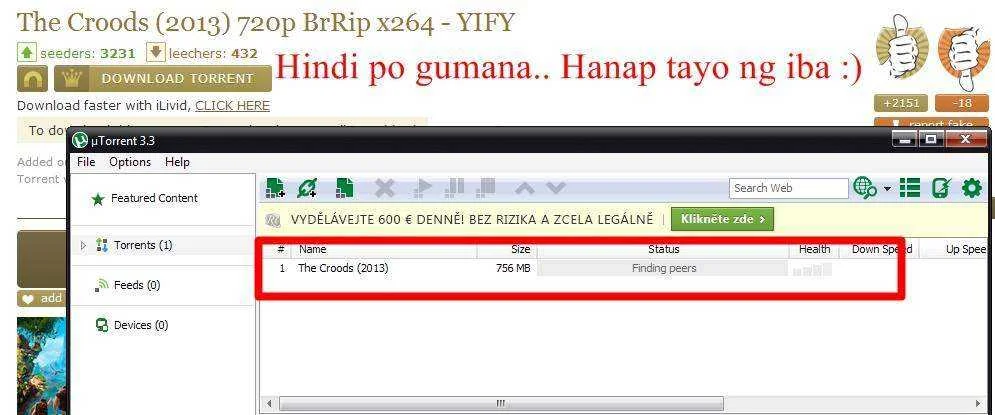Image resolution: width=995 pixels, height=415 pixels.
Task: Sort by the Name column header
Action: [386, 249]
